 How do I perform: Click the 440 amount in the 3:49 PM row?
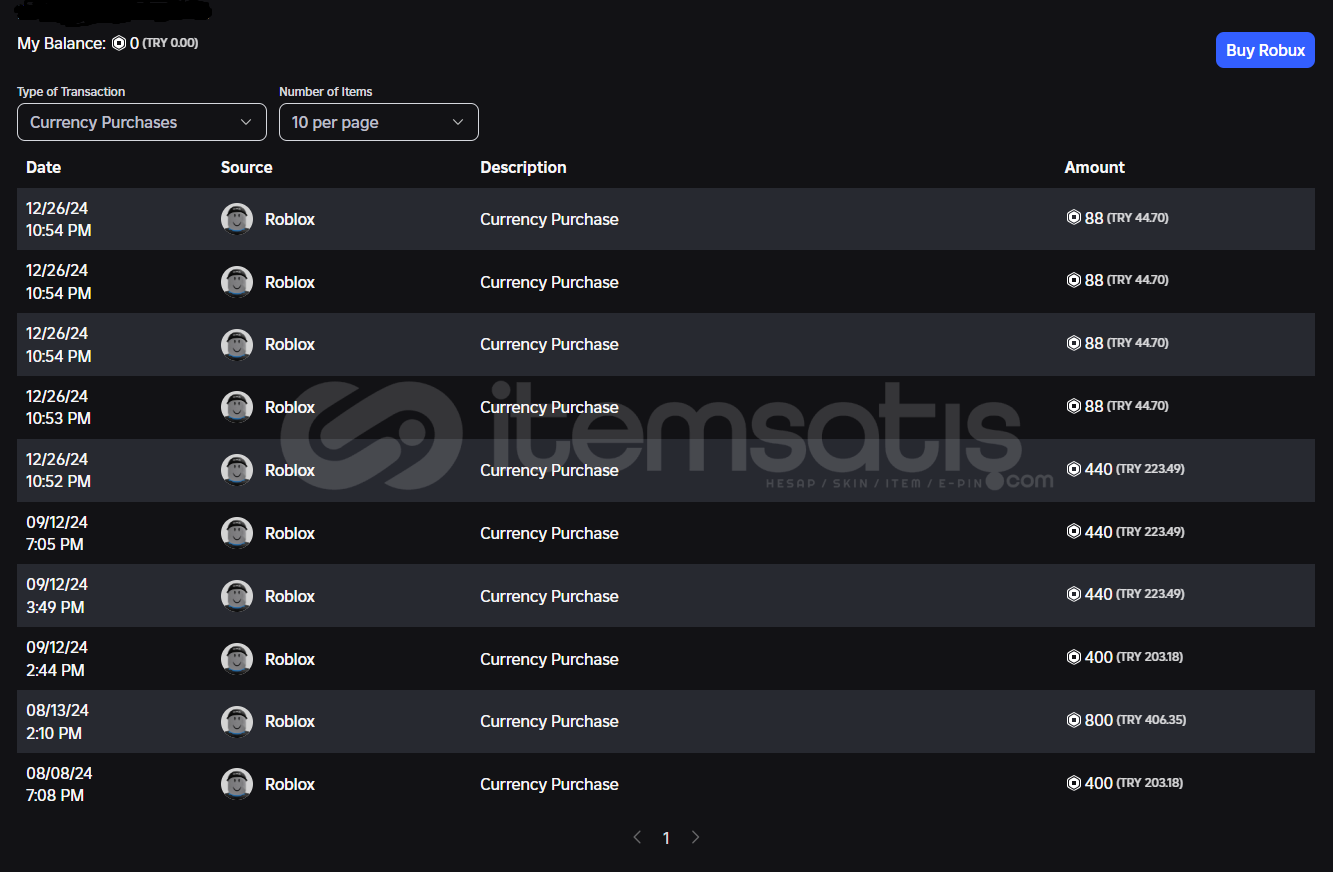(x=1126, y=594)
